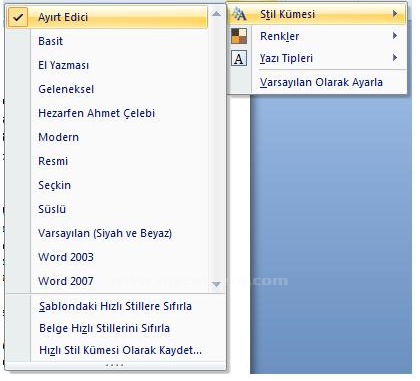Select Varsayılan (Siyah ve Beyaz) style set

(x=107, y=233)
